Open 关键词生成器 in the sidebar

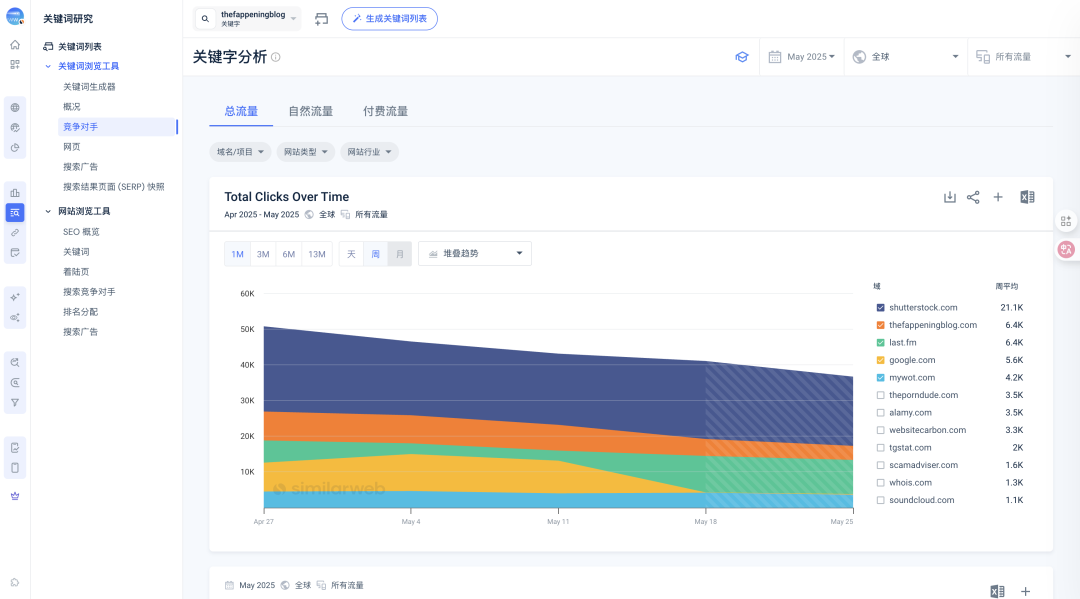point(90,87)
